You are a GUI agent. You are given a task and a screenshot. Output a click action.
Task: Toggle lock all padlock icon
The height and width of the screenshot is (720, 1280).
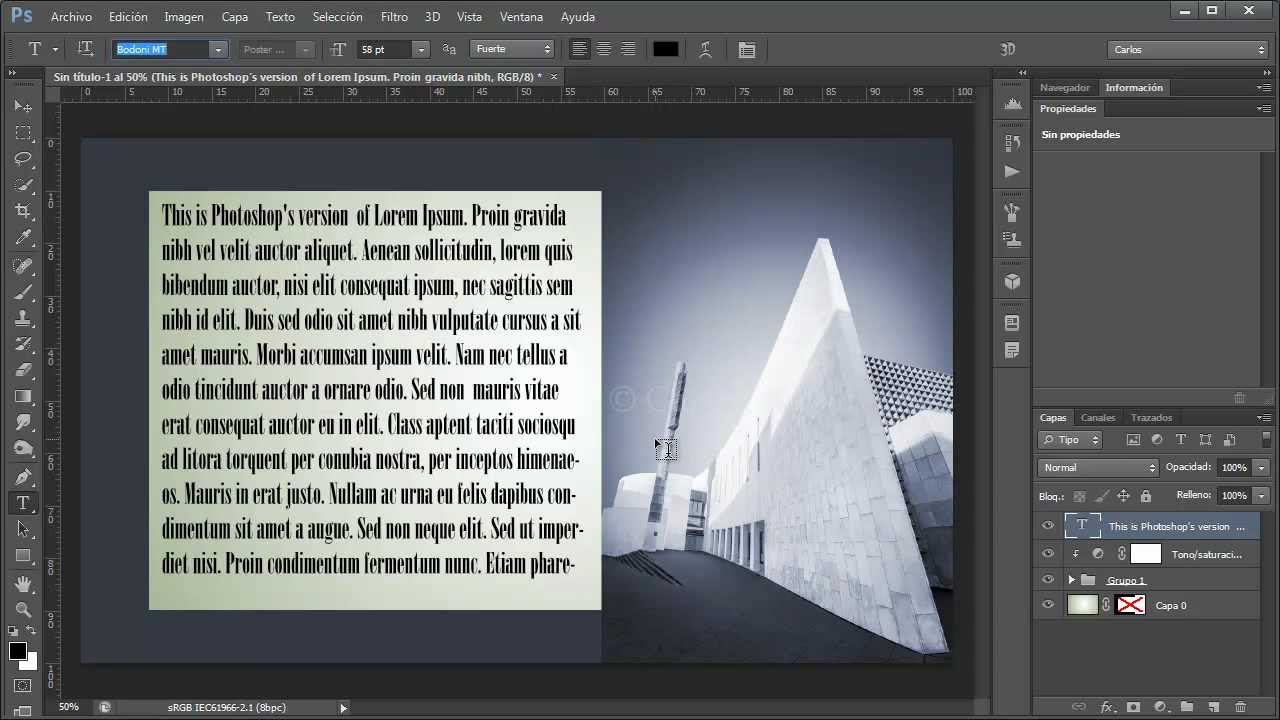pyautogui.click(x=1145, y=496)
